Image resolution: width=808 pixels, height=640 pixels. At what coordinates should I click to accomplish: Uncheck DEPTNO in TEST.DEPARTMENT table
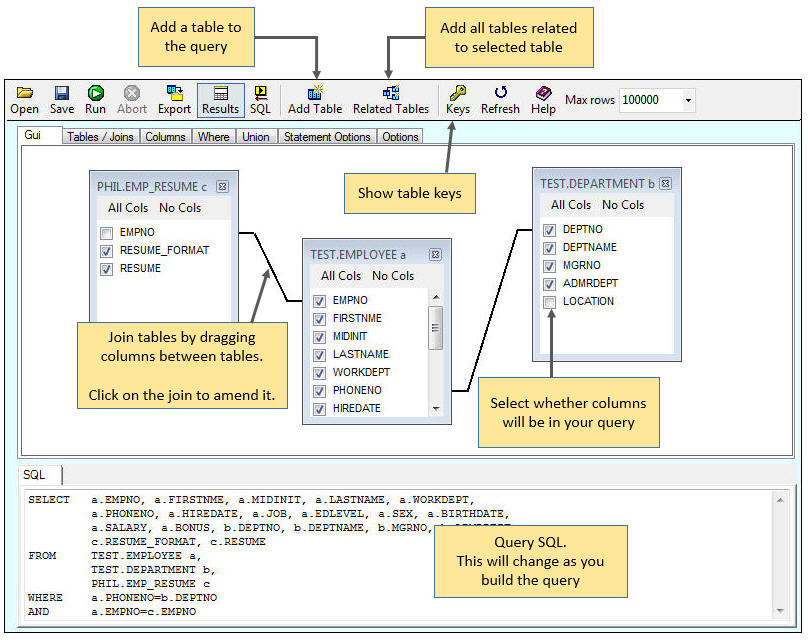tap(549, 230)
